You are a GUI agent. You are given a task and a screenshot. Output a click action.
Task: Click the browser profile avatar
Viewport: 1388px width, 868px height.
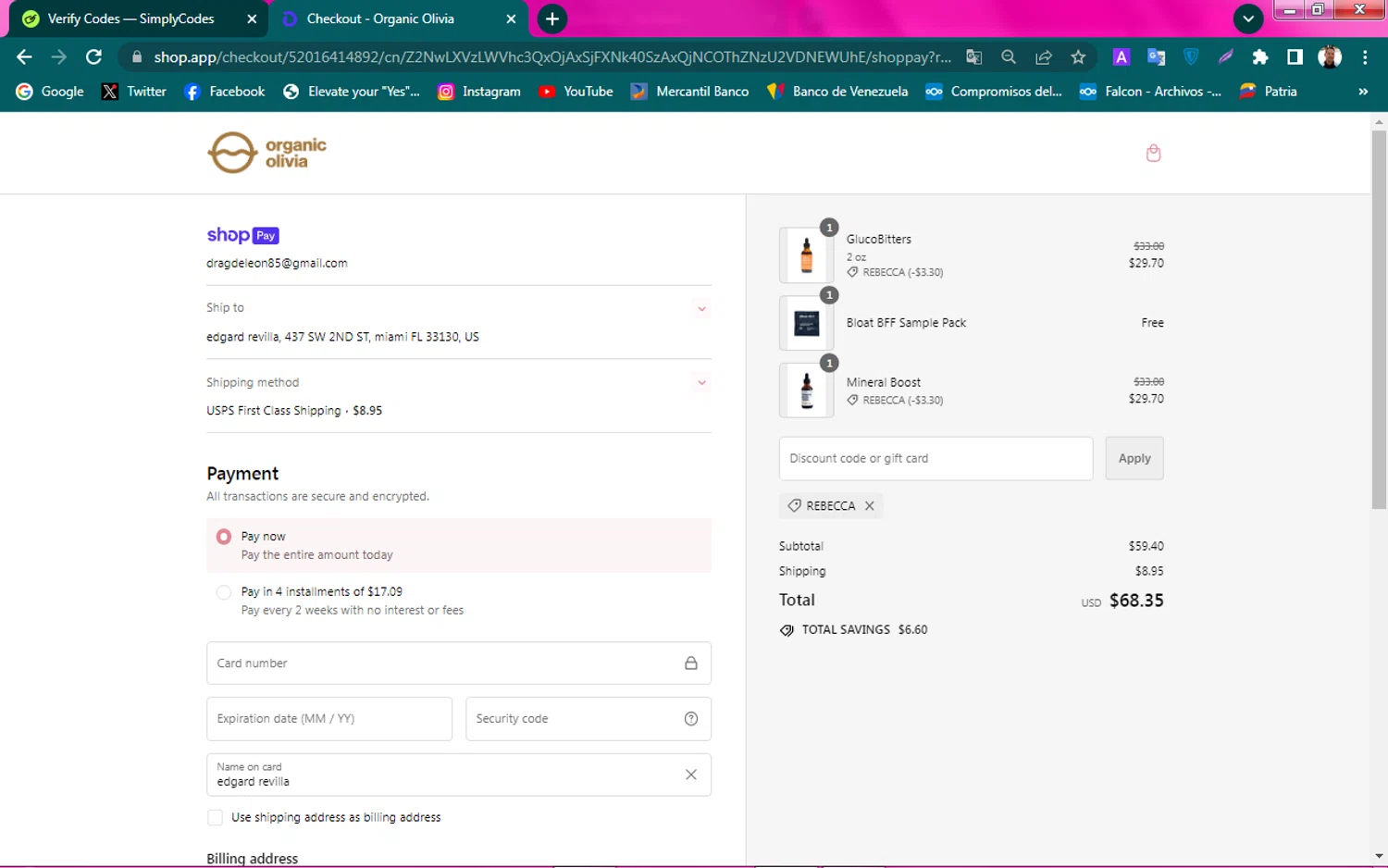click(1330, 57)
